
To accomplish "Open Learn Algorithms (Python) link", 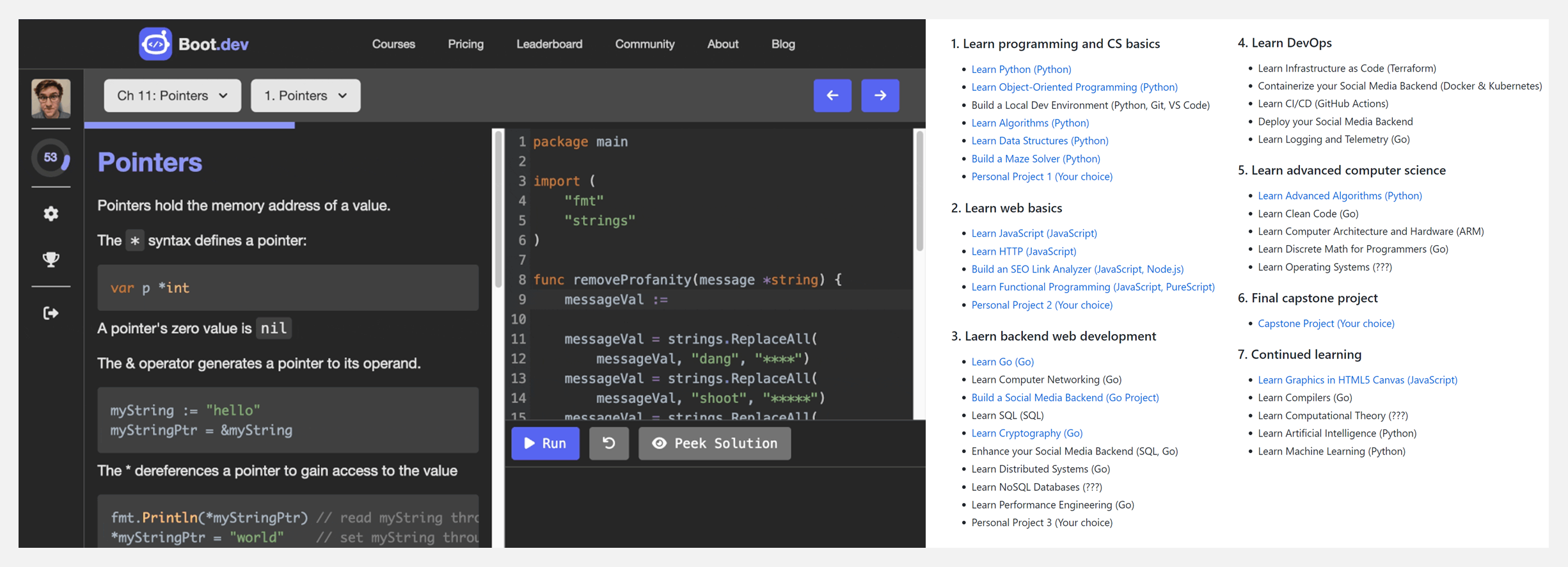I will tap(1030, 123).
